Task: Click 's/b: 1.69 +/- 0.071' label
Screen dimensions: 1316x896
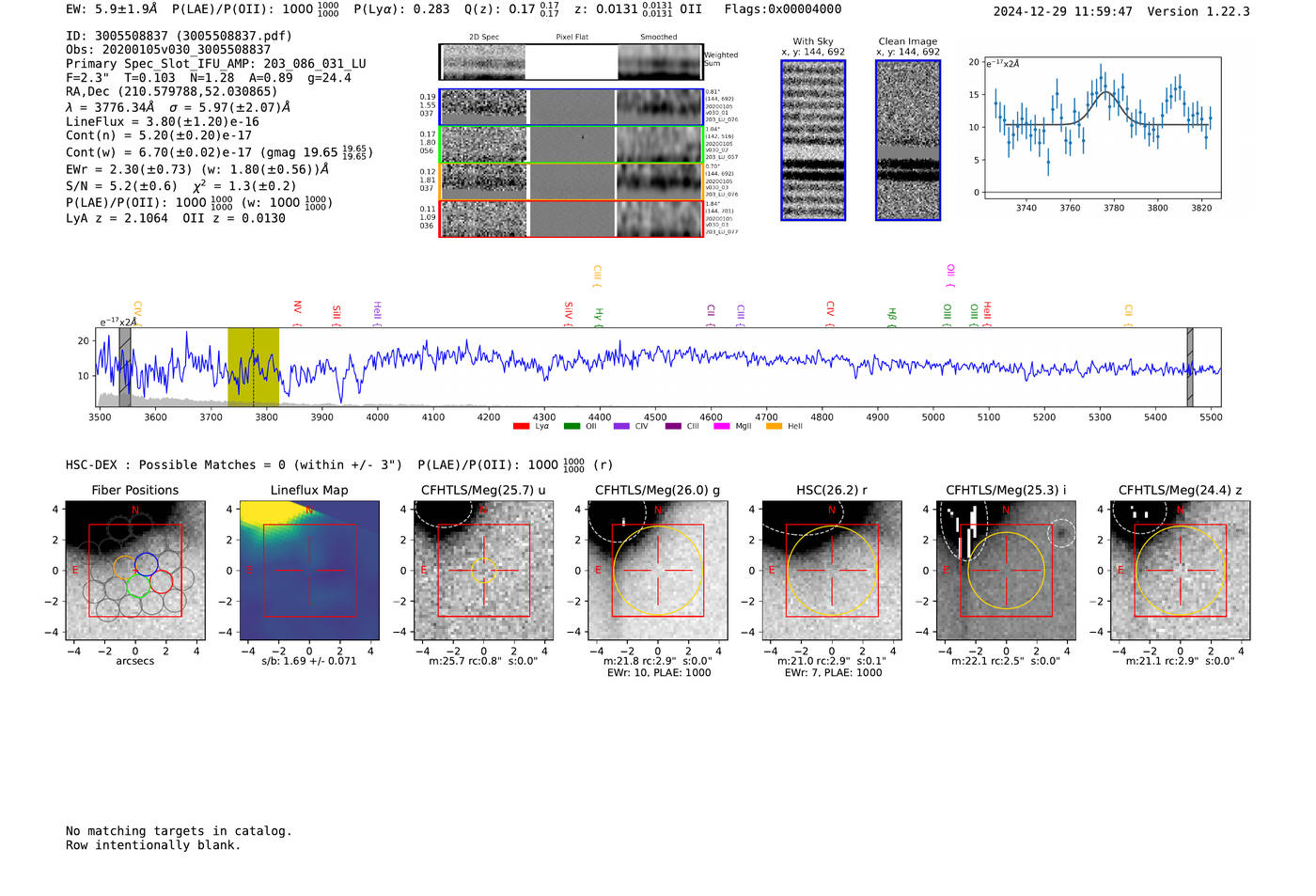Action: point(309,661)
